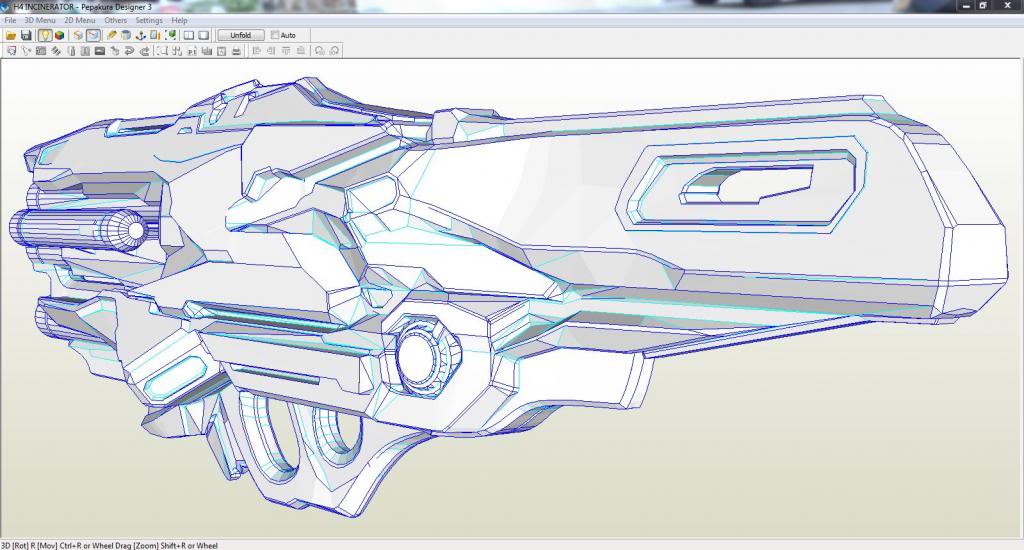Click the two-panel gray icon in second row
Image resolution: width=1024 pixels, height=550 pixels.
85,51
